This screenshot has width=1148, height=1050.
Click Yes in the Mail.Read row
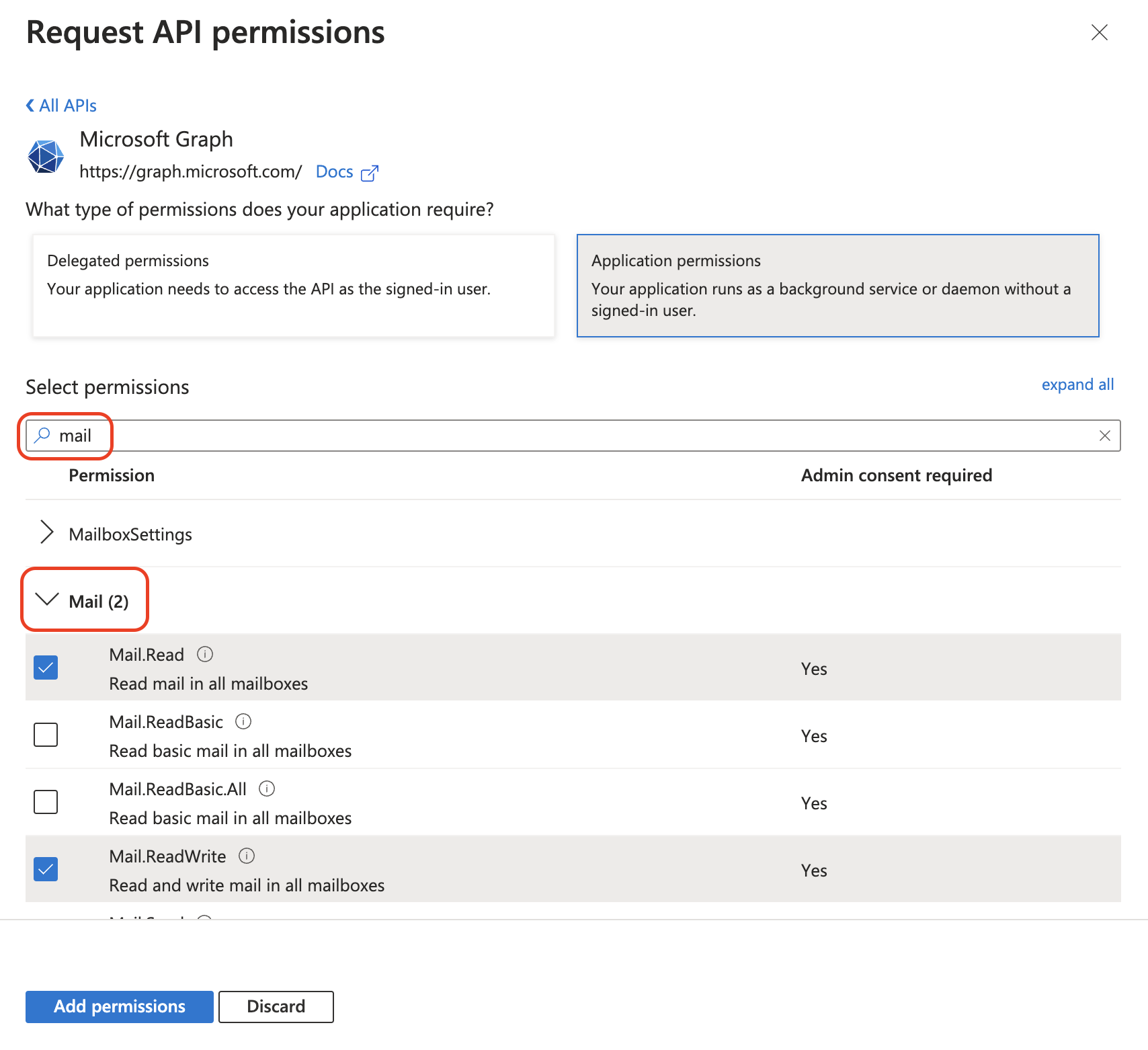pos(814,669)
